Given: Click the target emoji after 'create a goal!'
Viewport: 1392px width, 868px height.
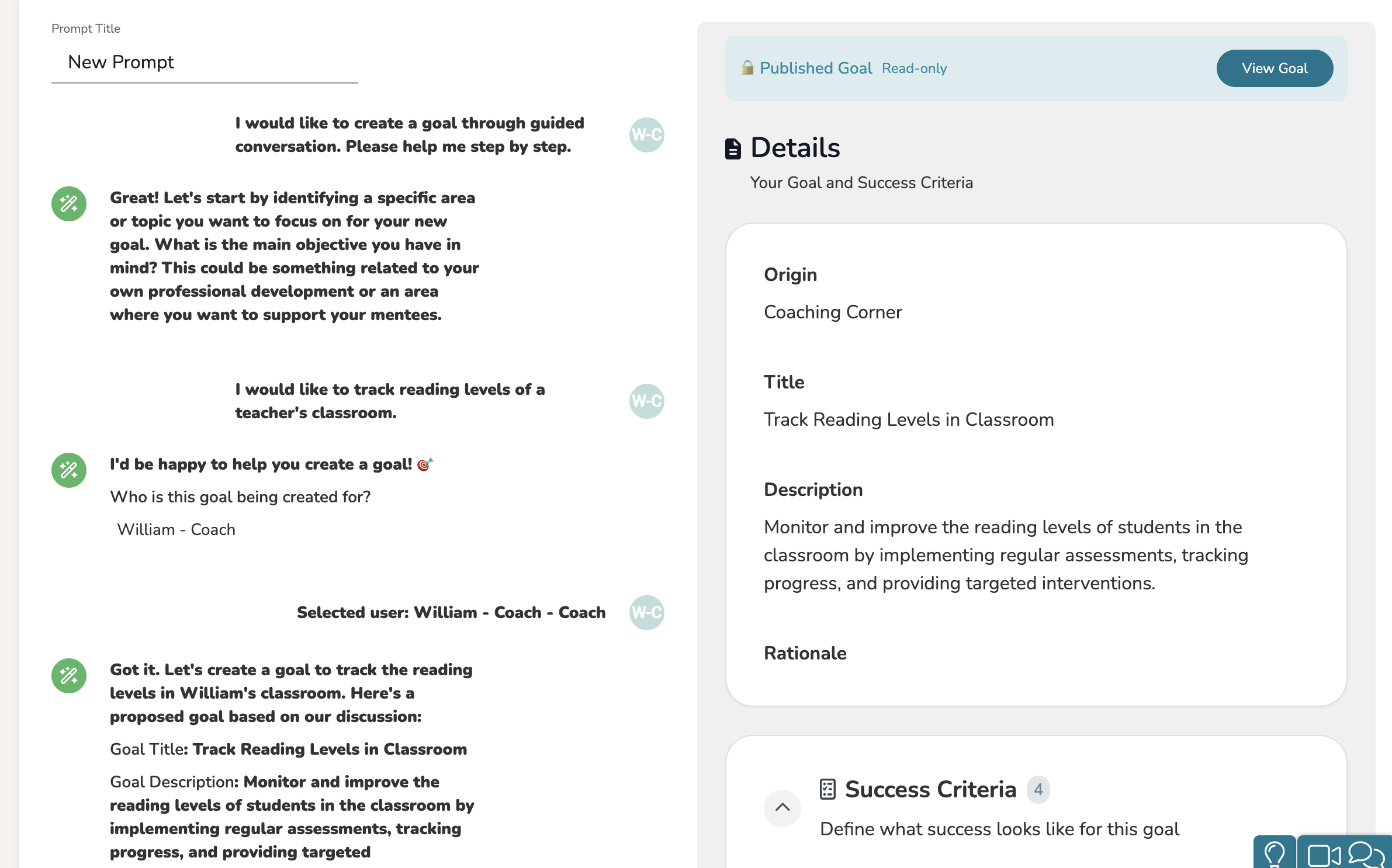Looking at the screenshot, I should 425,464.
